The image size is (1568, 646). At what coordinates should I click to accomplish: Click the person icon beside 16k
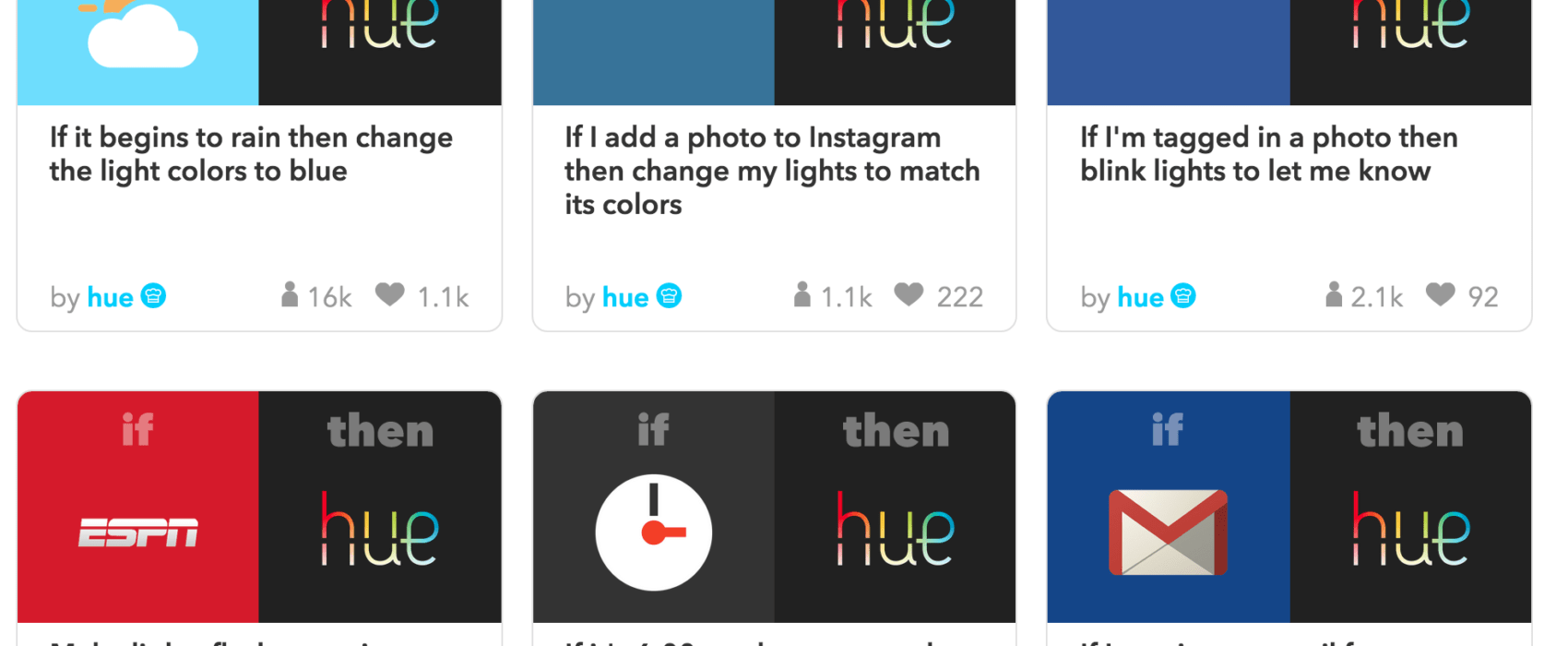click(290, 294)
